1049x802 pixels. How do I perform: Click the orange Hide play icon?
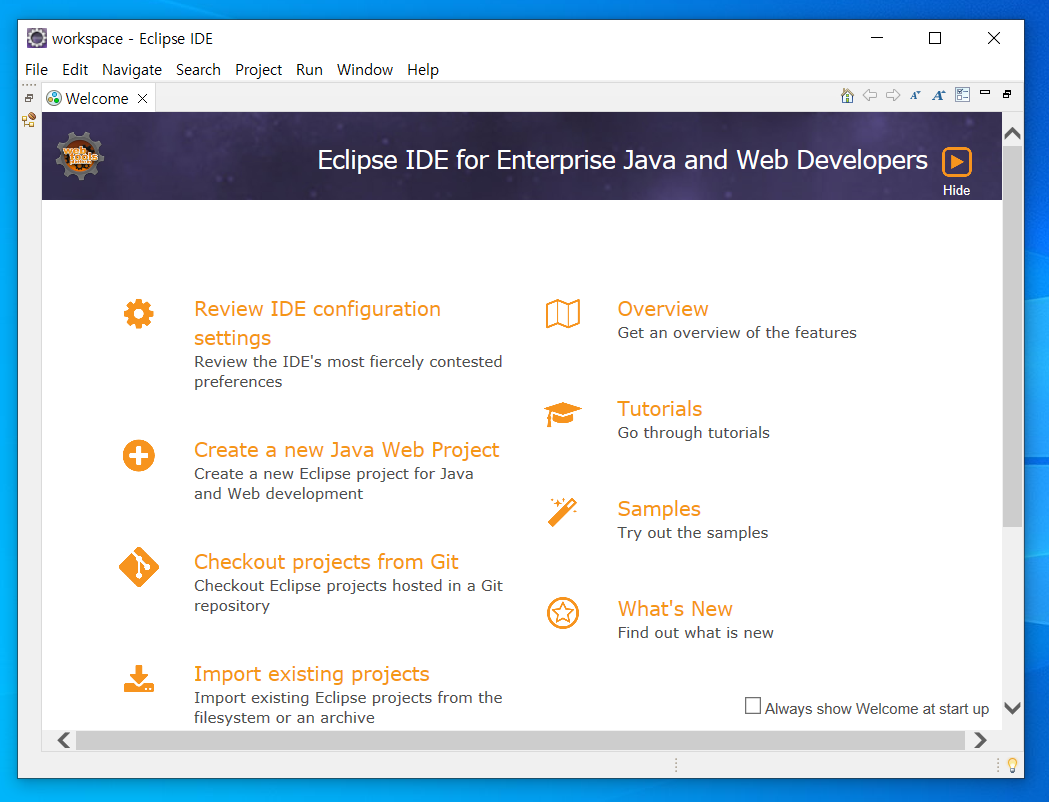pos(957,161)
